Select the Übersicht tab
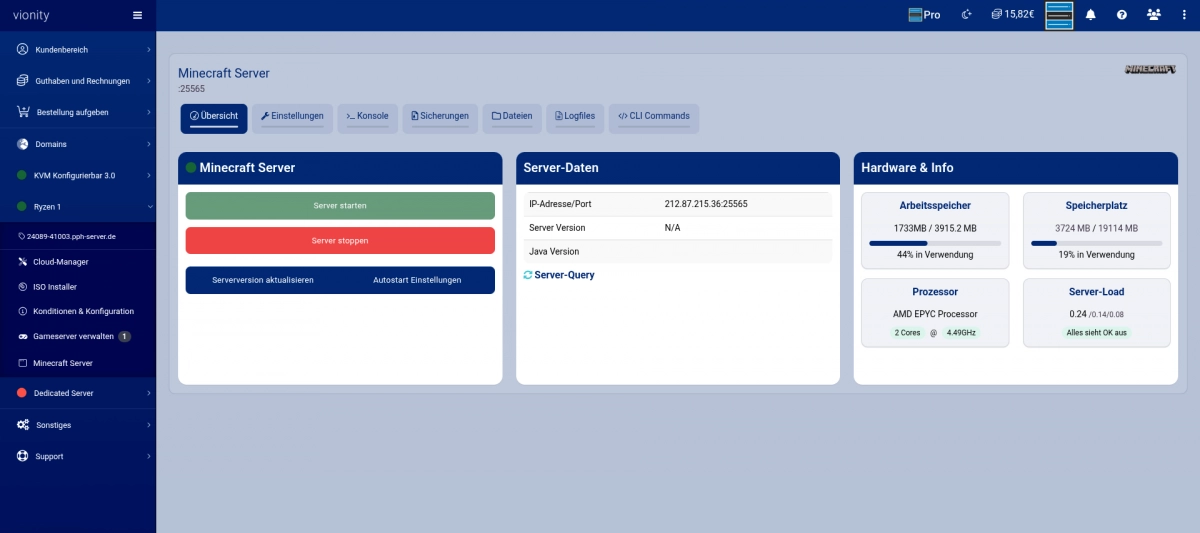The width and height of the screenshot is (1200, 533). pos(214,118)
